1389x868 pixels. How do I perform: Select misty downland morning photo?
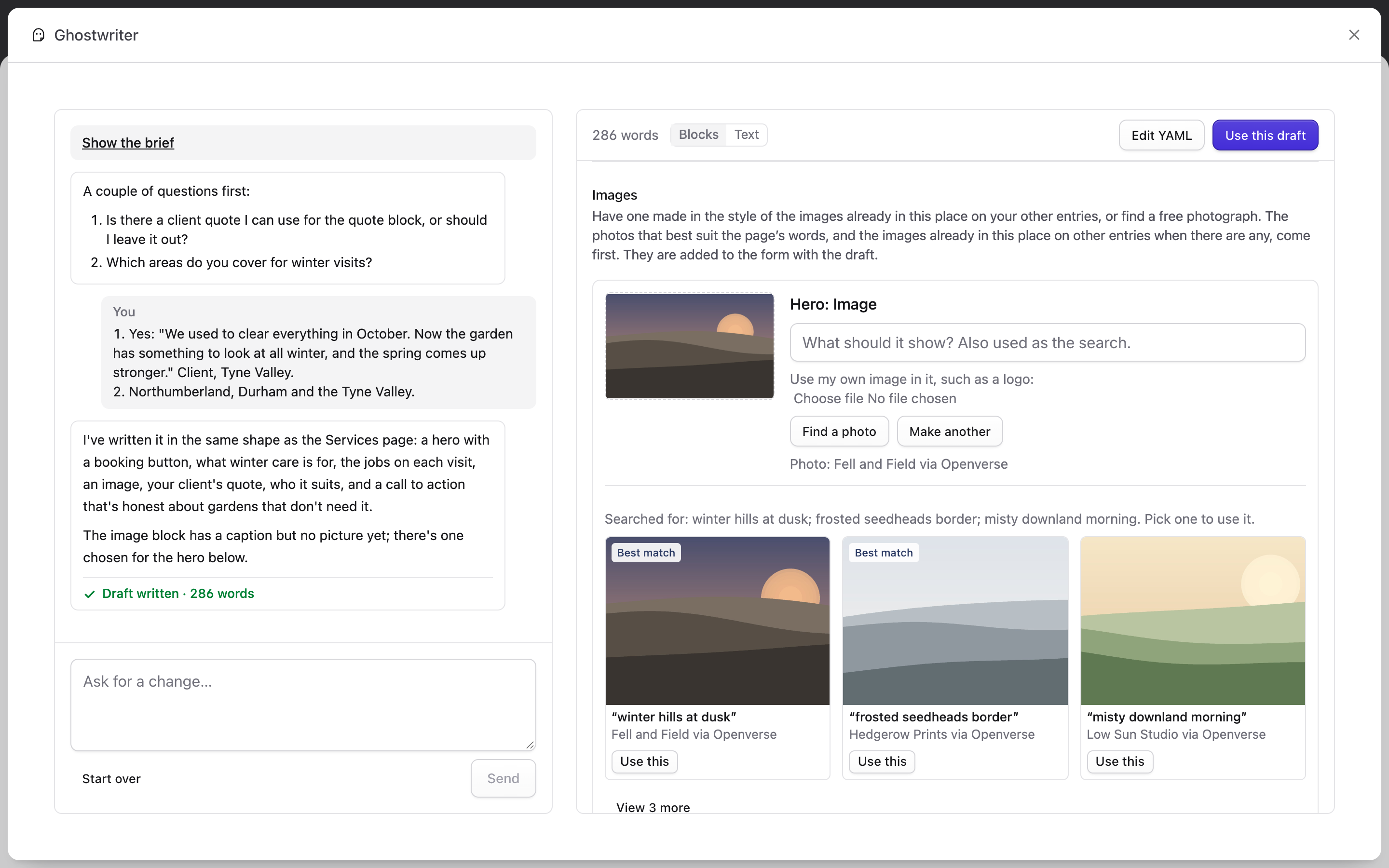[x=1193, y=621]
